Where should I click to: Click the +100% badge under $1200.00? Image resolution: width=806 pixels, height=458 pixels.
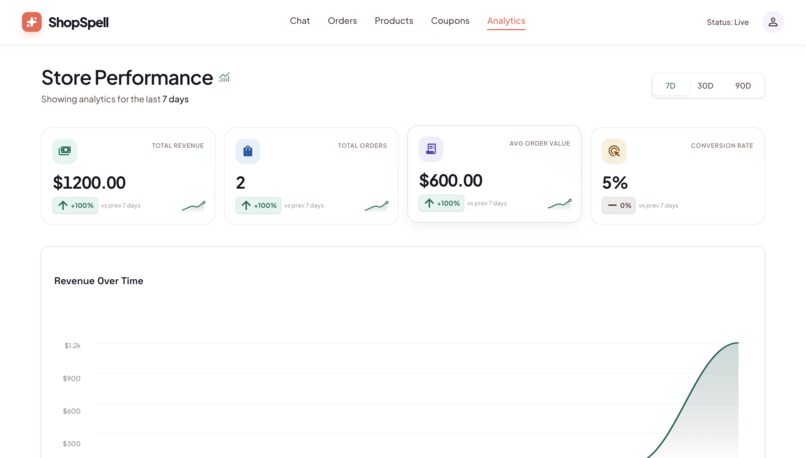pyautogui.click(x=75, y=205)
